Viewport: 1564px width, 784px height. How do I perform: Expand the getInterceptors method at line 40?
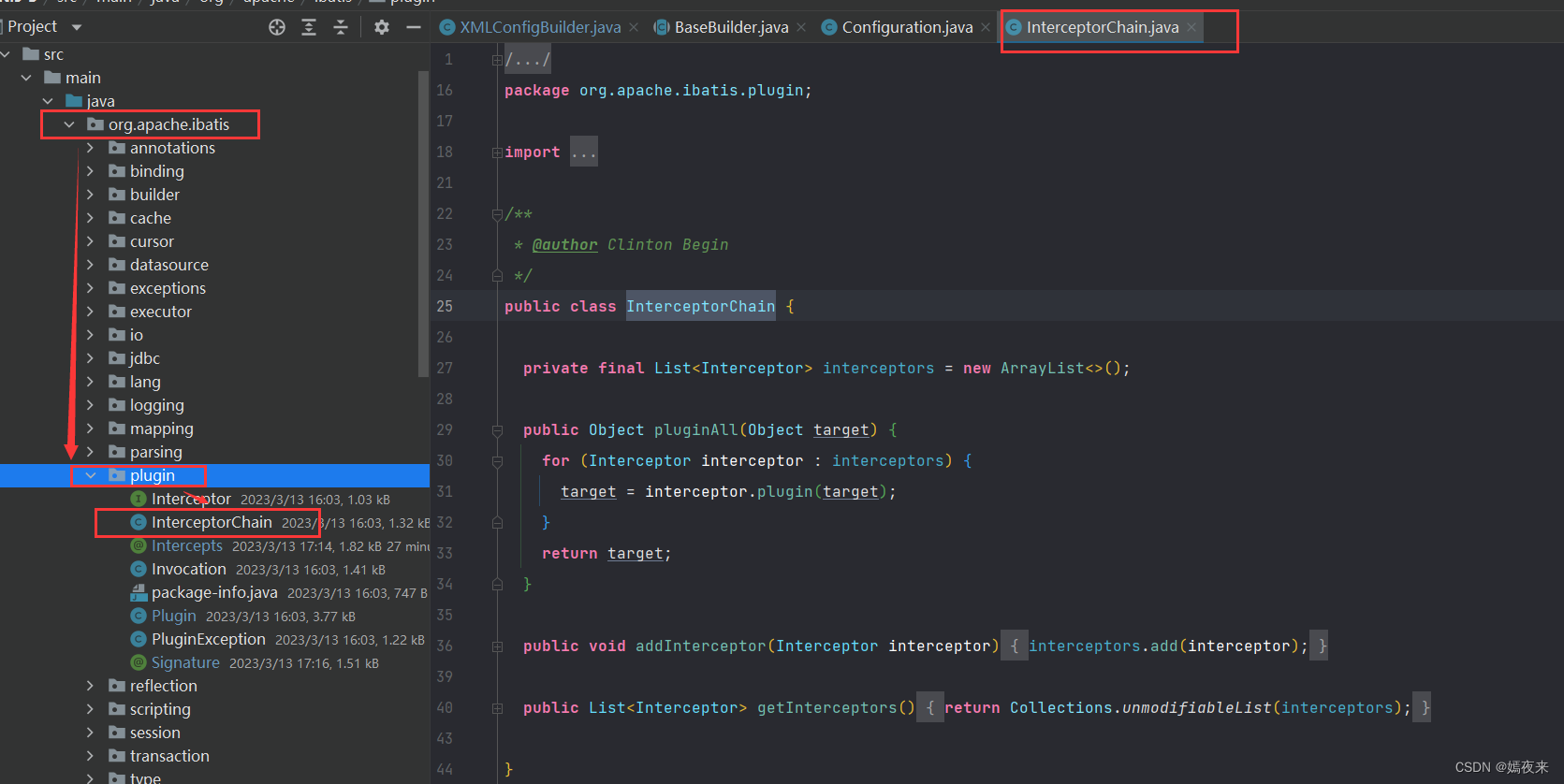tap(497, 708)
